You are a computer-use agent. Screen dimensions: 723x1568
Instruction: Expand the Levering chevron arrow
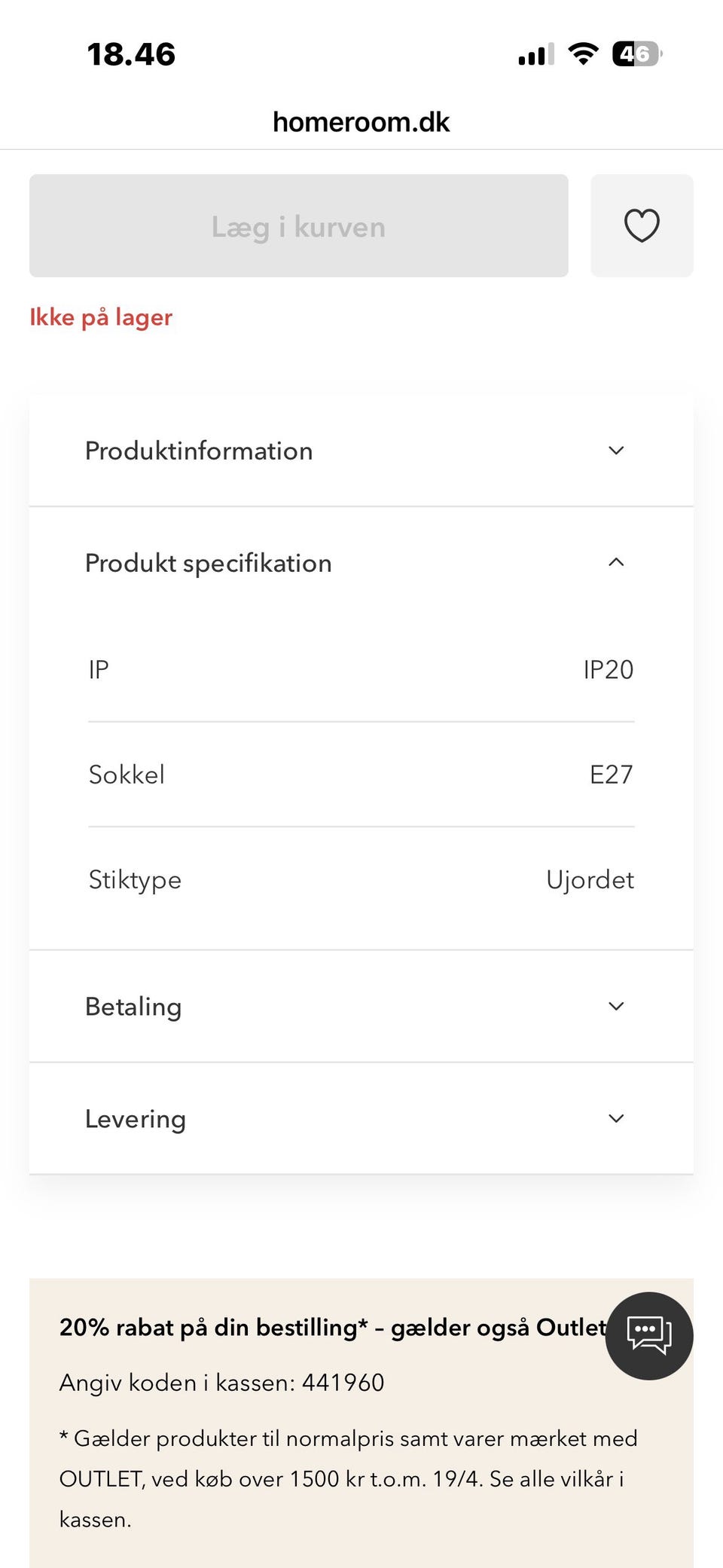(616, 1118)
